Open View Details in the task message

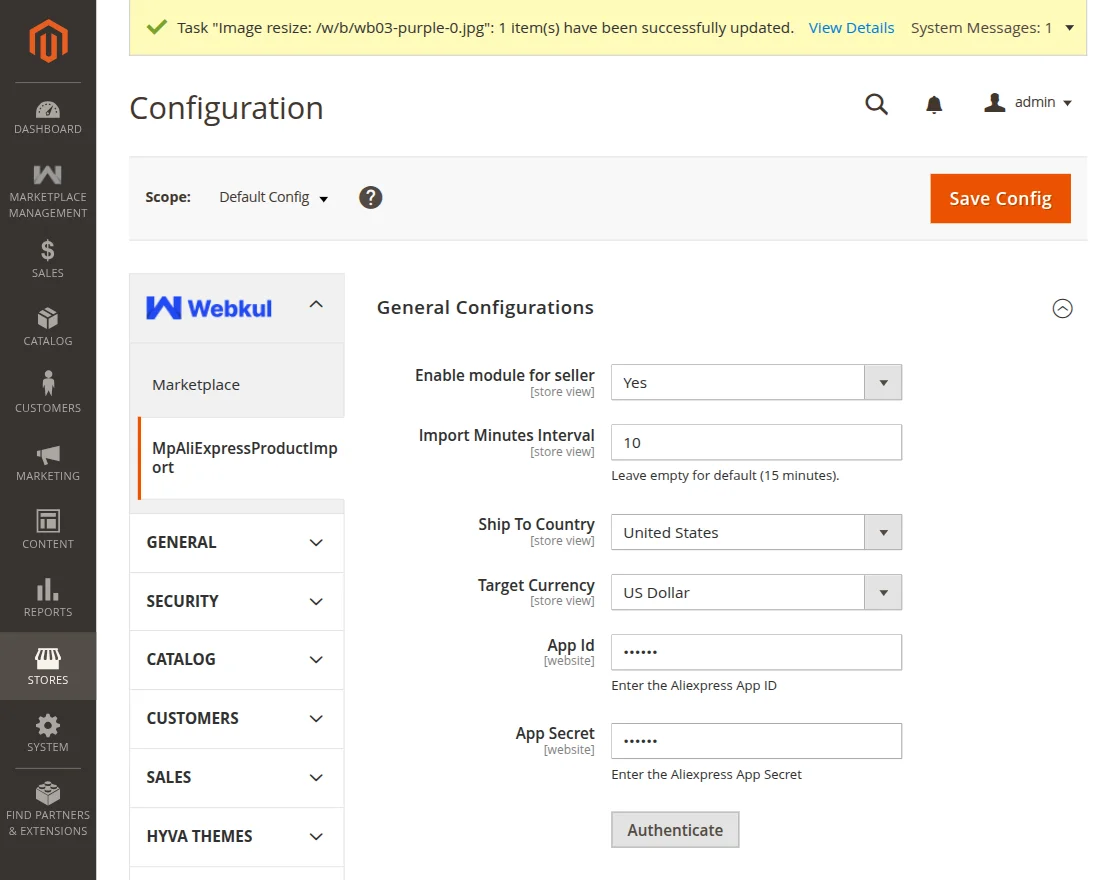(851, 28)
